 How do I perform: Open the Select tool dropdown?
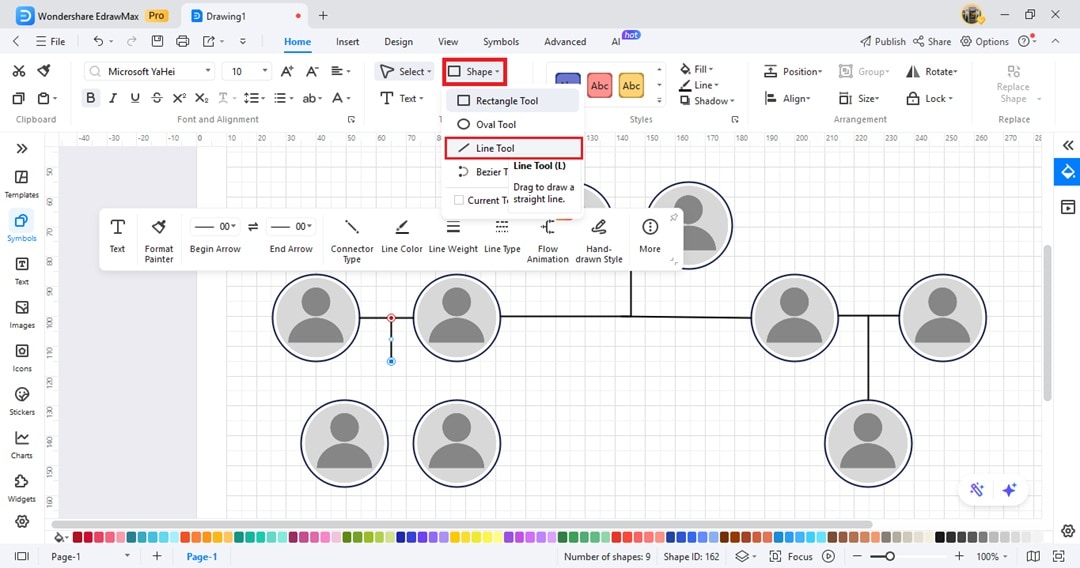tap(406, 71)
